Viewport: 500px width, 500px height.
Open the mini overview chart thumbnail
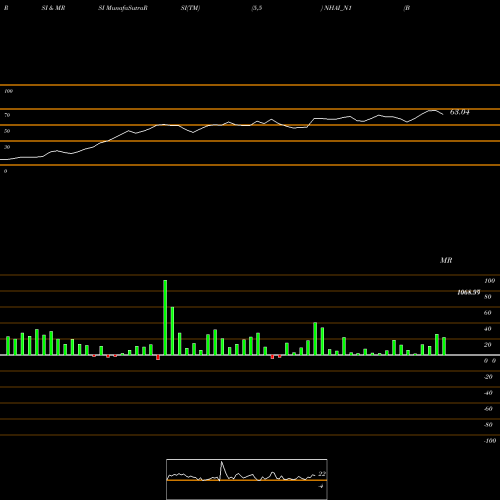click(x=247, y=479)
